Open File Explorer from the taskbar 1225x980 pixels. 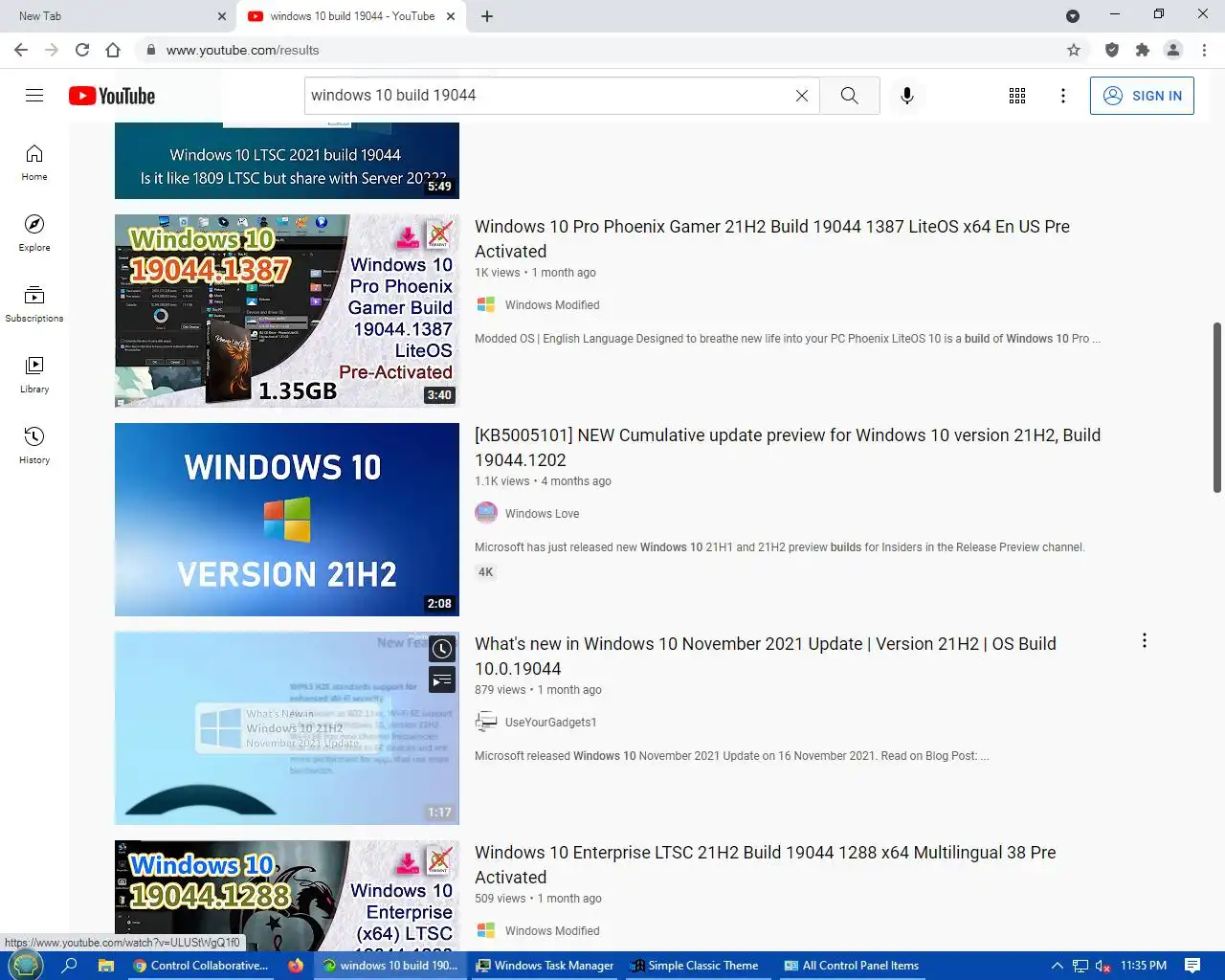106,966
